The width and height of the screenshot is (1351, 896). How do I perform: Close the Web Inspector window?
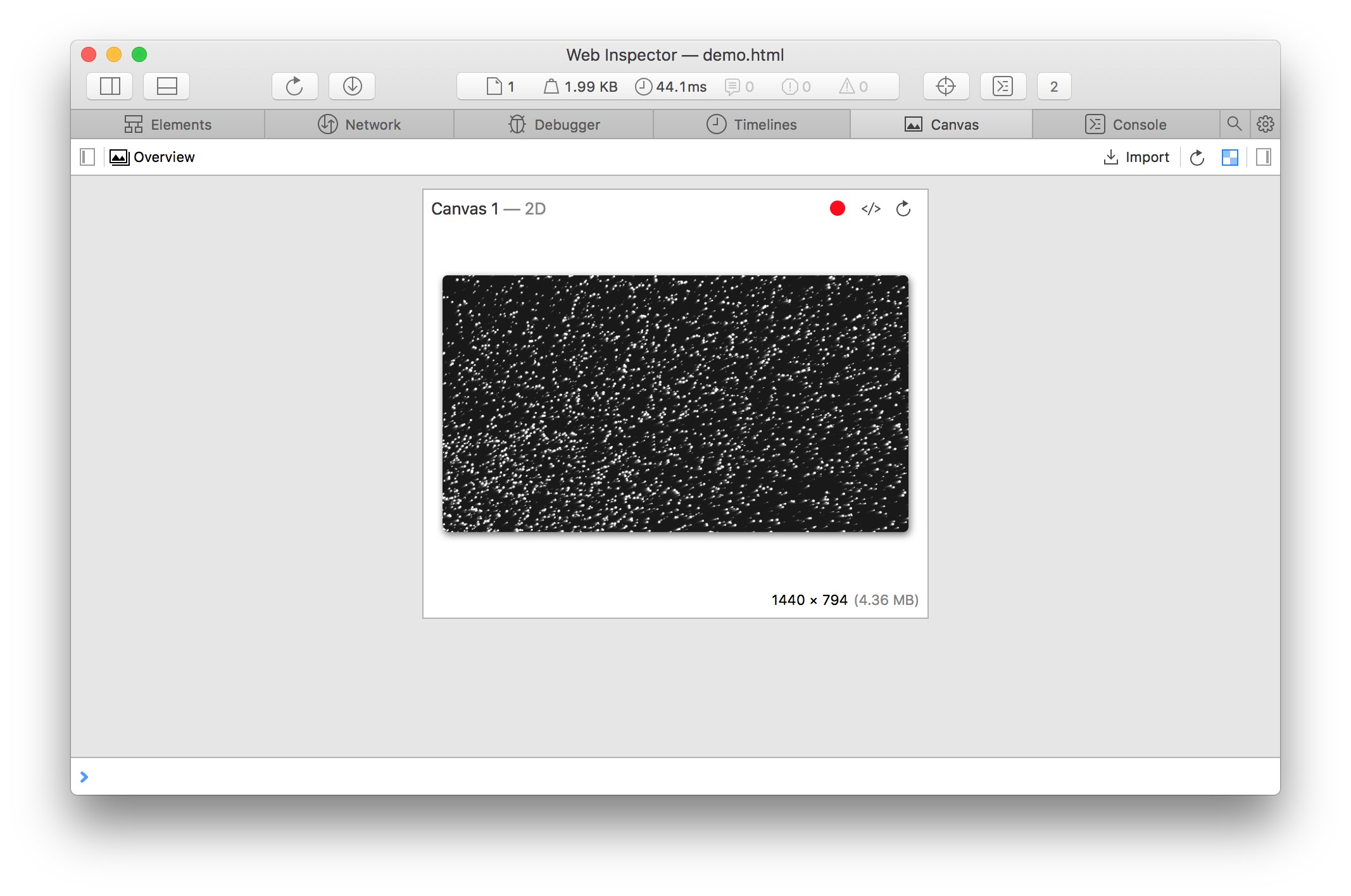click(x=89, y=54)
